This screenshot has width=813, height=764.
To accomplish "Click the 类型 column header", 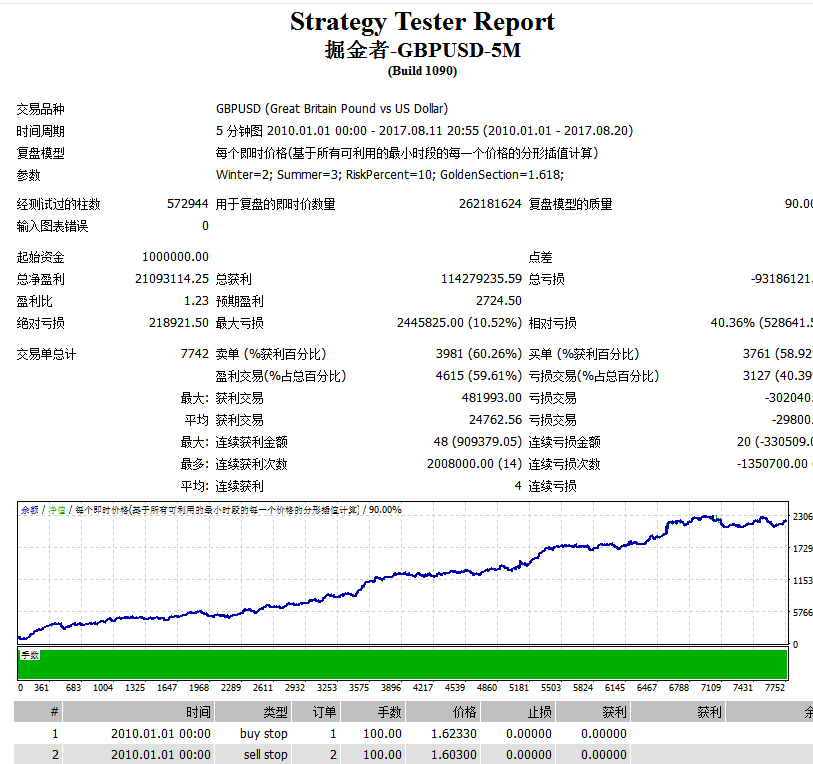I will tap(275, 712).
